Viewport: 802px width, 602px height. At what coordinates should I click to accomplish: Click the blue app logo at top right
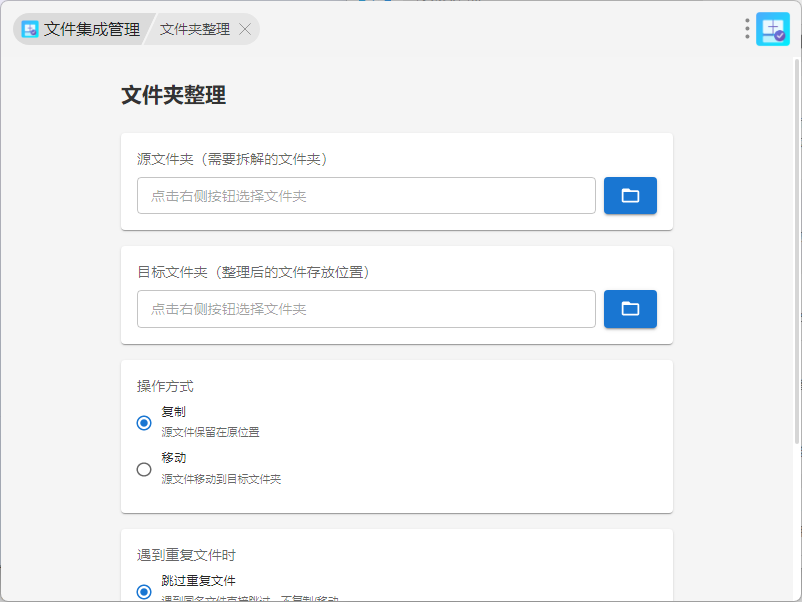tap(773, 29)
